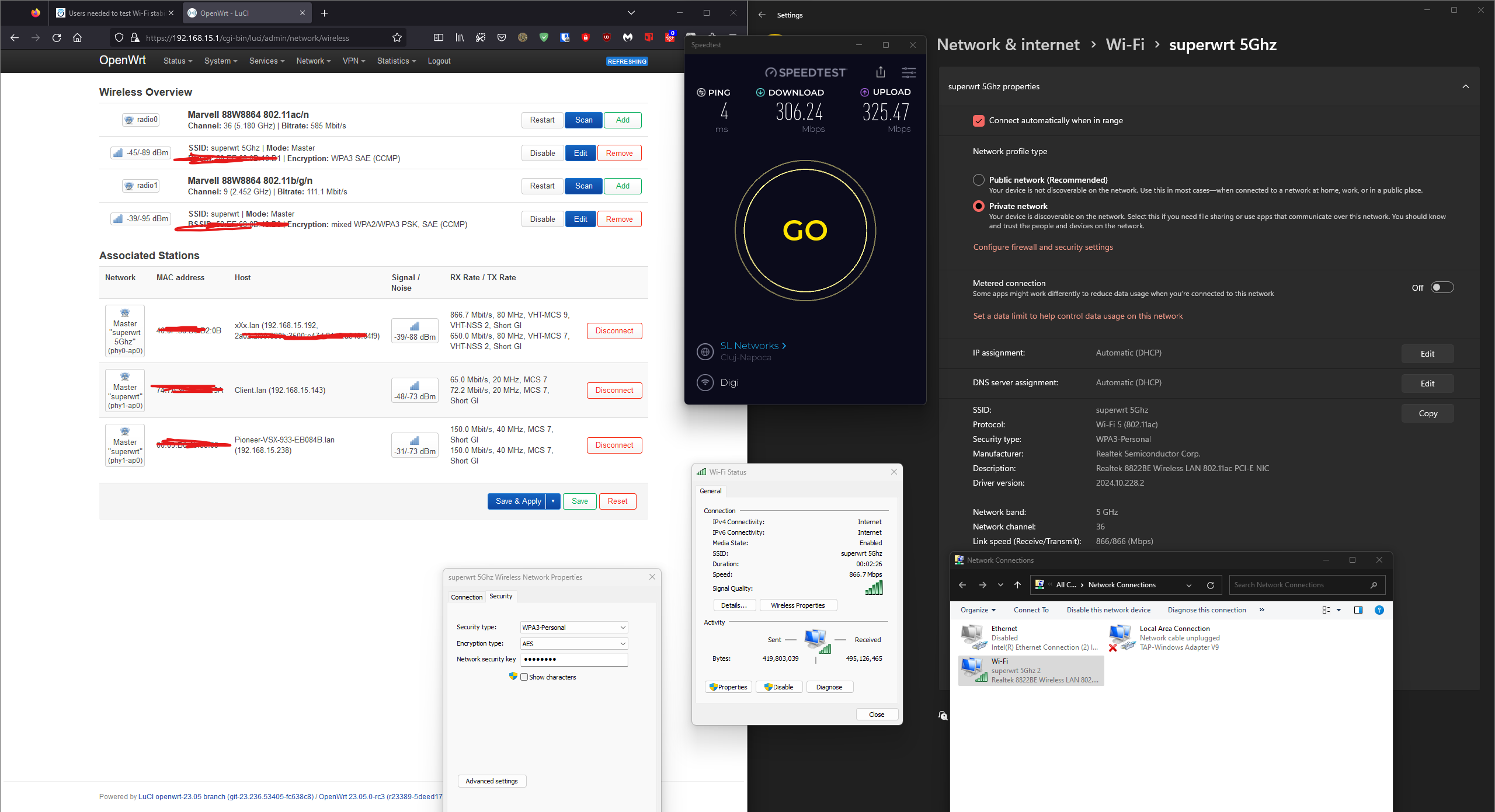Open OpenWrt Network menu
This screenshot has width=1495, height=812.
coord(314,61)
